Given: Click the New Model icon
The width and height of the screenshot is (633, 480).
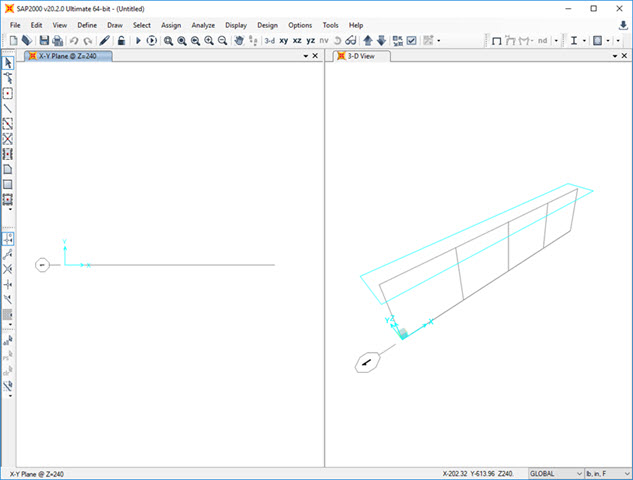Looking at the screenshot, I should [x=12, y=41].
